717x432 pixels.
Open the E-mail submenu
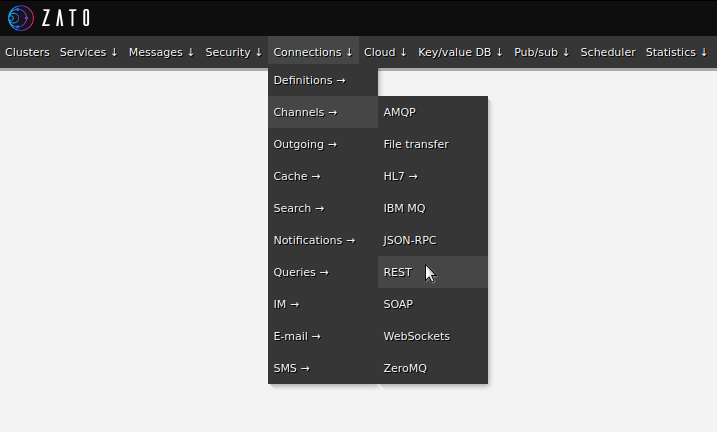[x=297, y=336]
